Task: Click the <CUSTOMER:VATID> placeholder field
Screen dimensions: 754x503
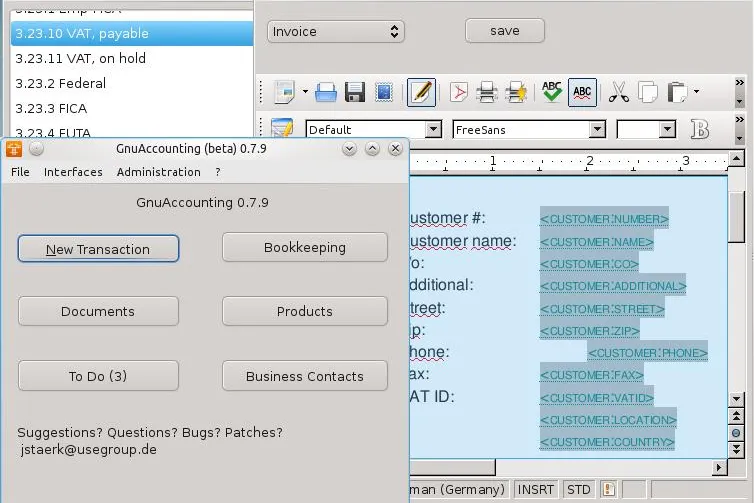Action: (x=597, y=398)
